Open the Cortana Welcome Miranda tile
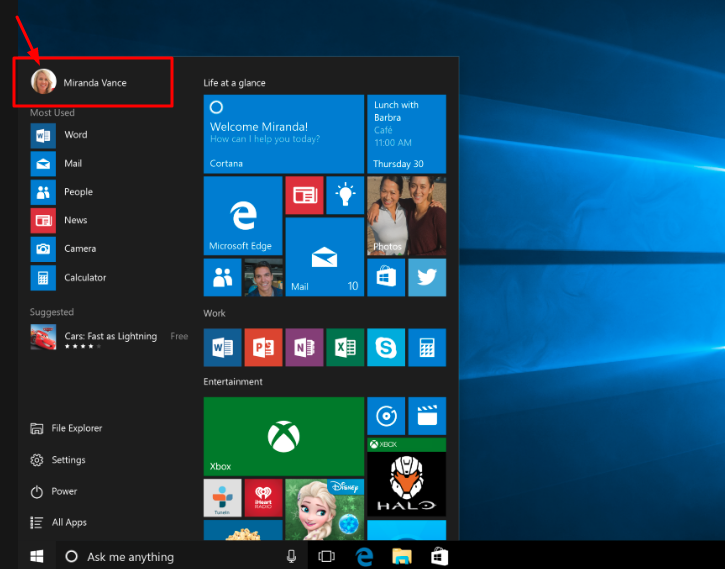The image size is (725, 569). point(283,134)
